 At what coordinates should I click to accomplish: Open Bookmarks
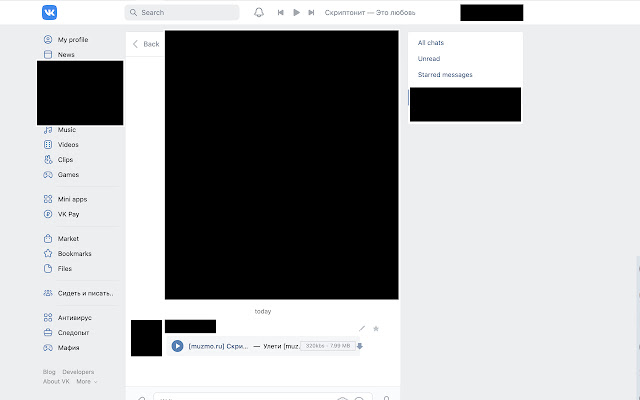coord(67,253)
